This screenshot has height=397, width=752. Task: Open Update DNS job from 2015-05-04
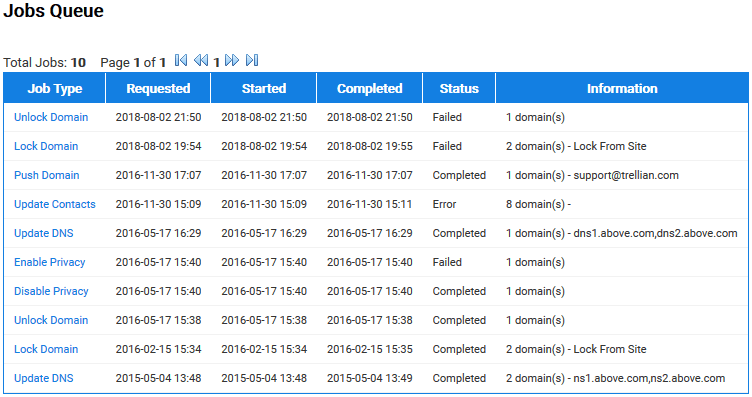pos(44,378)
